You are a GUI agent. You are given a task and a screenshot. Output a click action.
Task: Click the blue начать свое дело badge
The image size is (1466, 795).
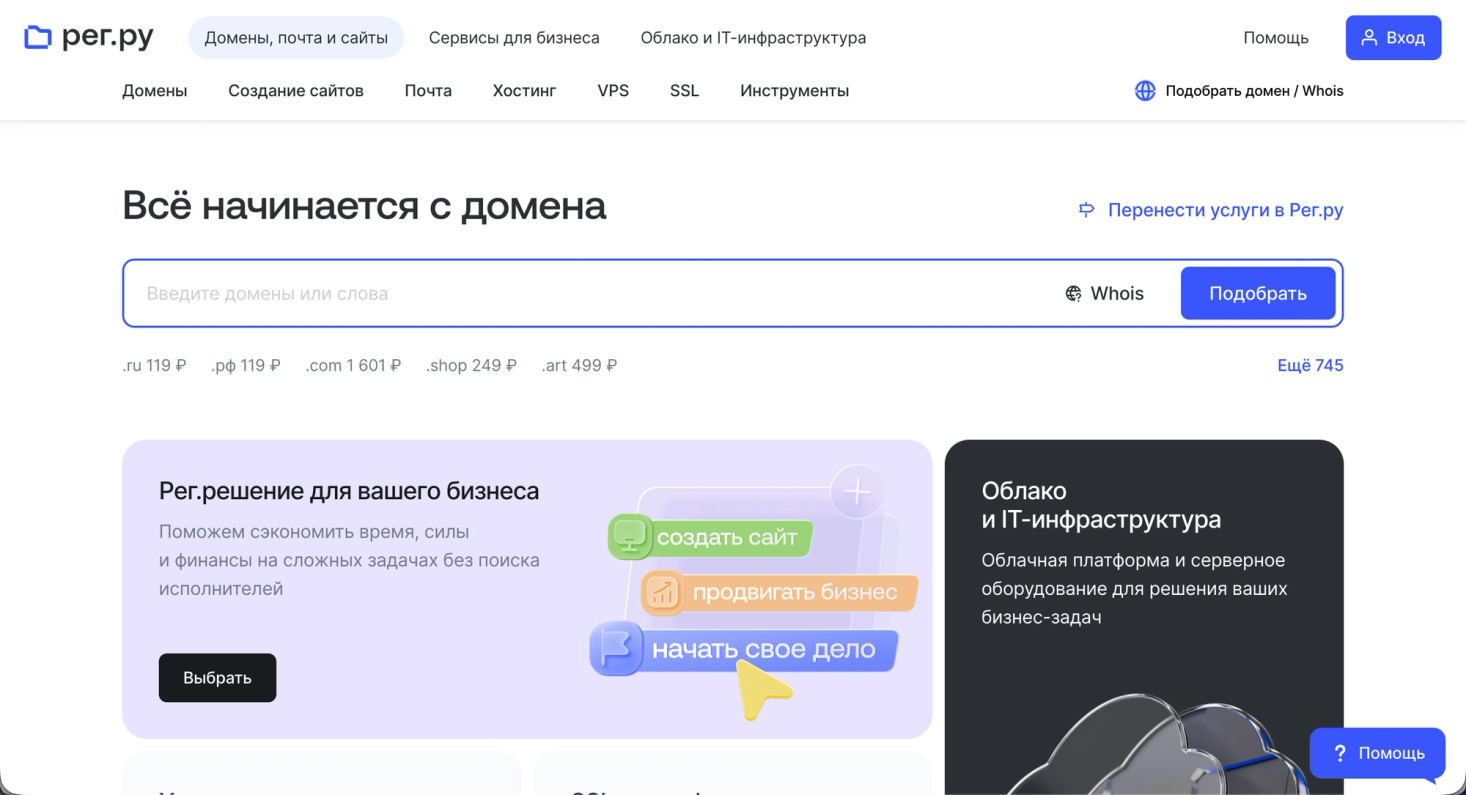(743, 649)
